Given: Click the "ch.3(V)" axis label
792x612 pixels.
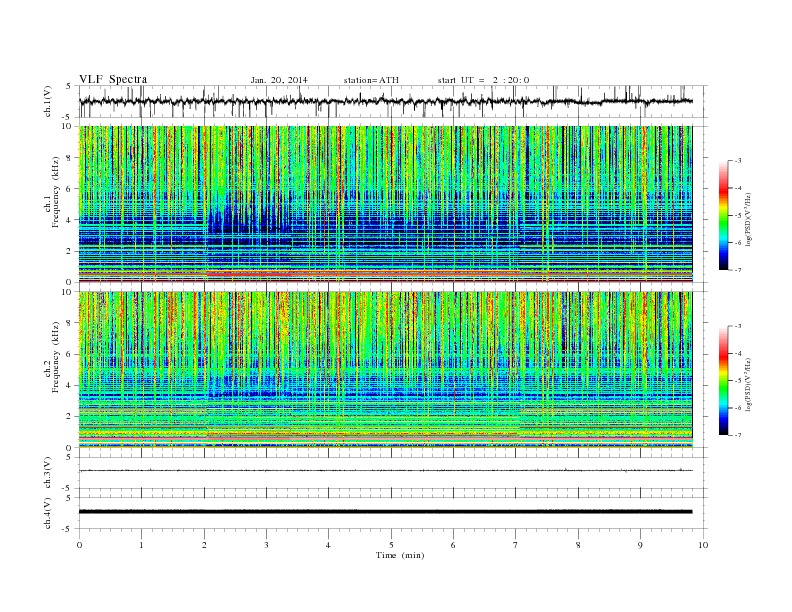Looking at the screenshot, I should (48, 473).
